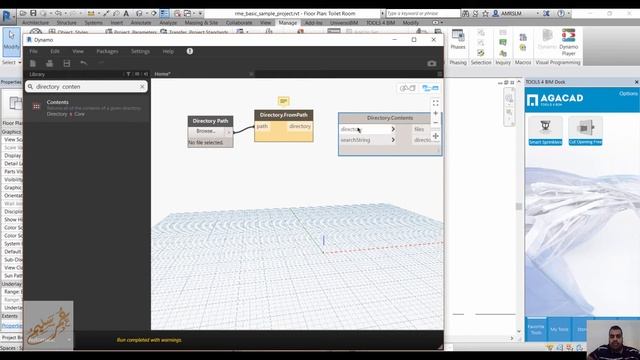Click the Autodesk Exchange Apps X icon
Screen dimensions: 640x360
[x=546, y=13]
